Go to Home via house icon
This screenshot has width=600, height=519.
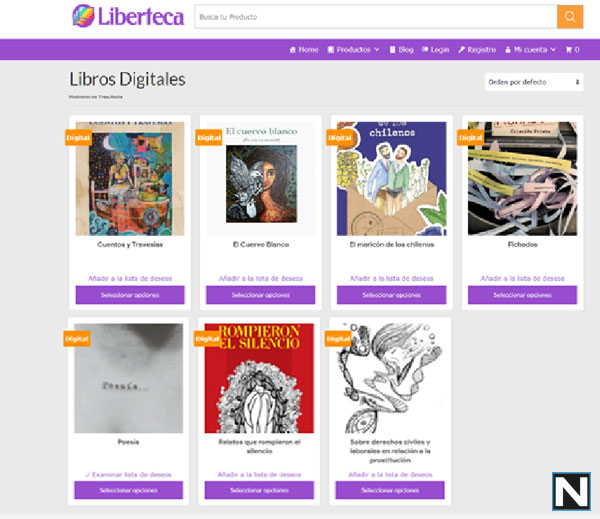point(304,50)
